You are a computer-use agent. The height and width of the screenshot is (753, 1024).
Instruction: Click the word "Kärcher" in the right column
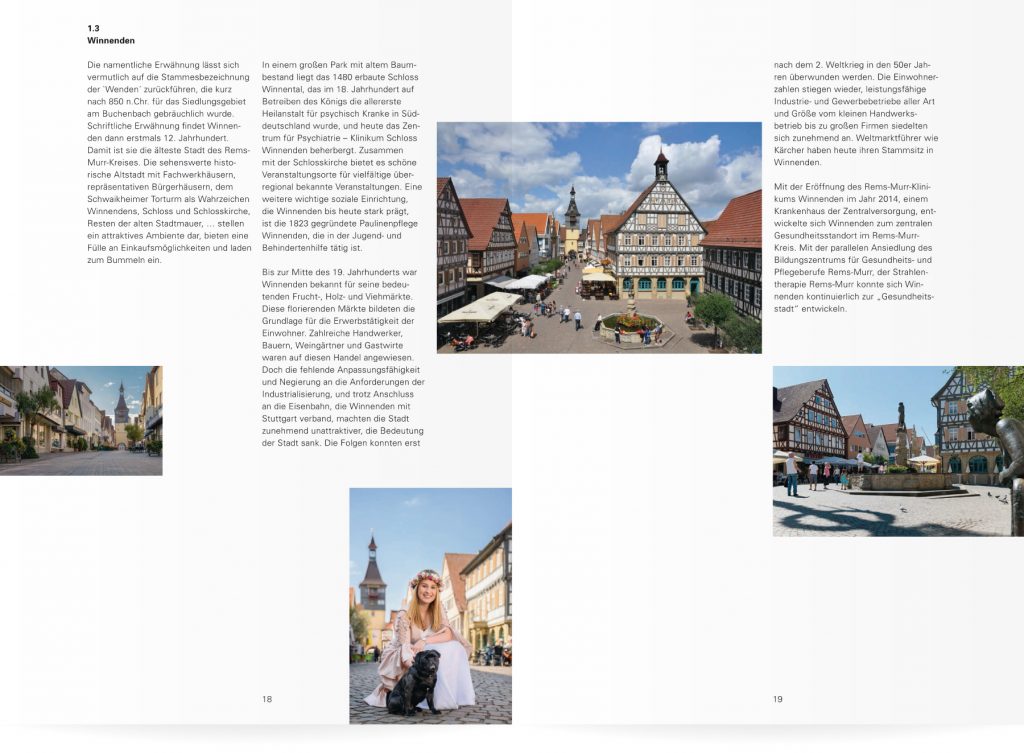pyautogui.click(x=794, y=150)
